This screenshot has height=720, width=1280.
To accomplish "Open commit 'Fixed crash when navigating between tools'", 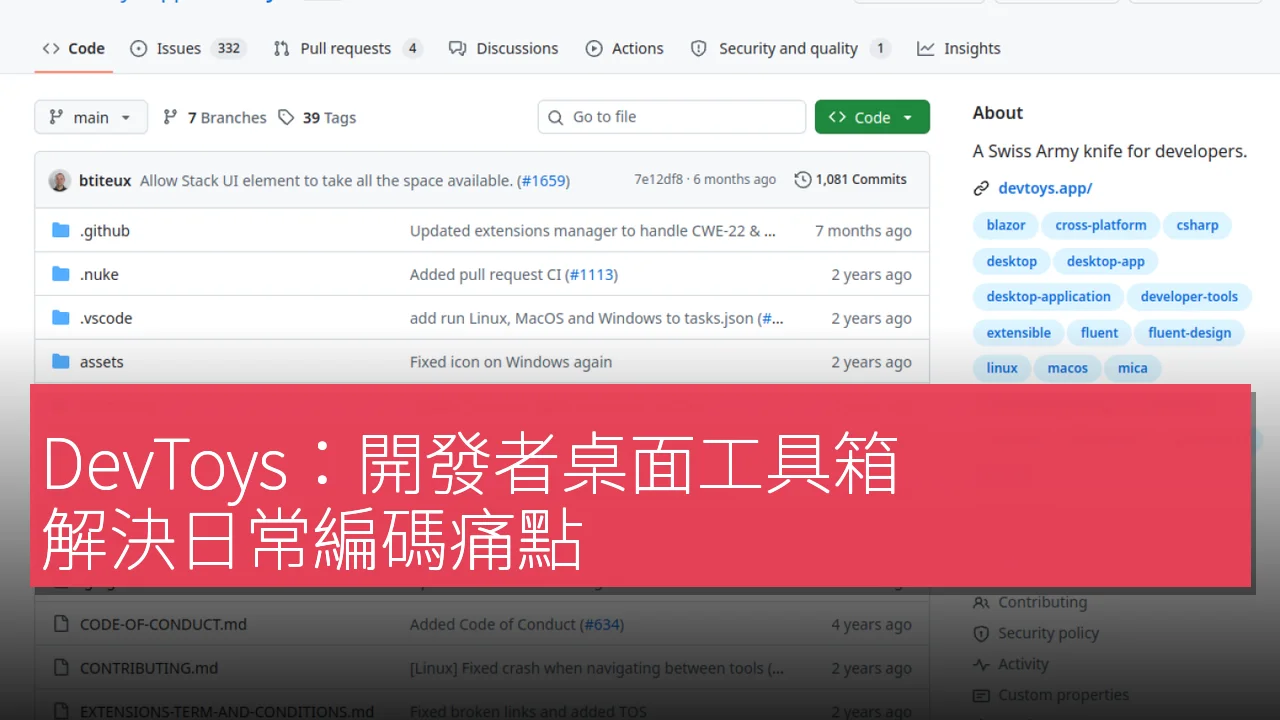I will [x=597, y=668].
